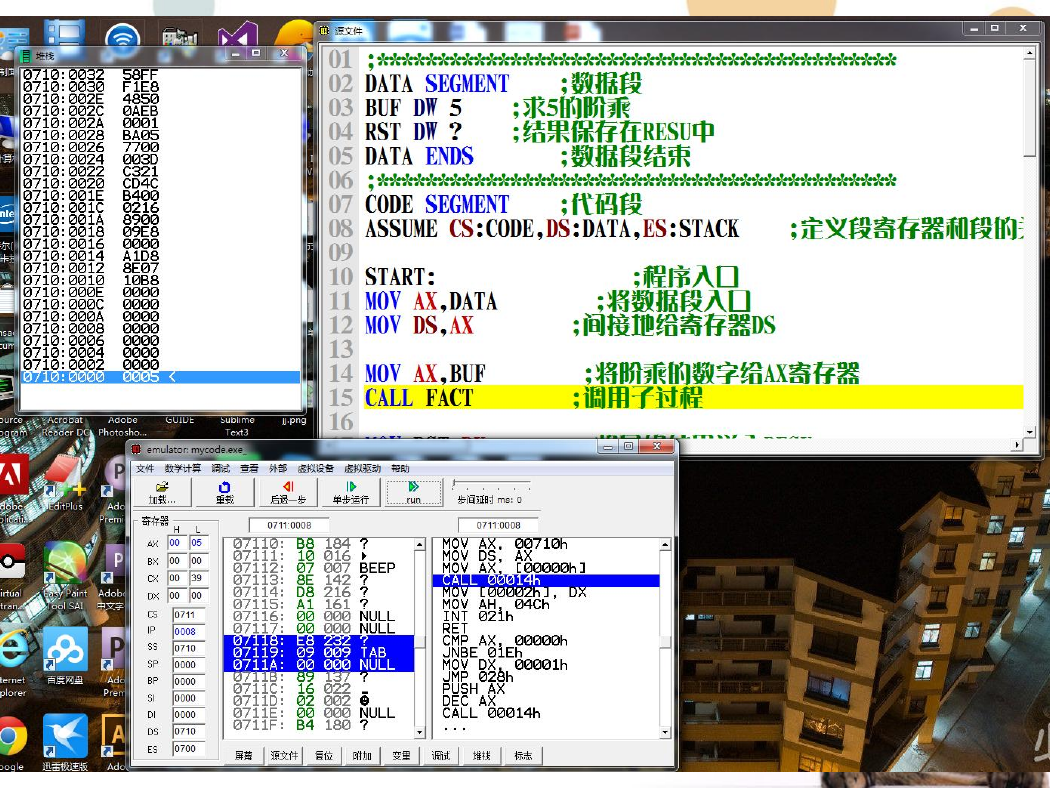Click the 堆栈 button at emulator bottom

481,755
